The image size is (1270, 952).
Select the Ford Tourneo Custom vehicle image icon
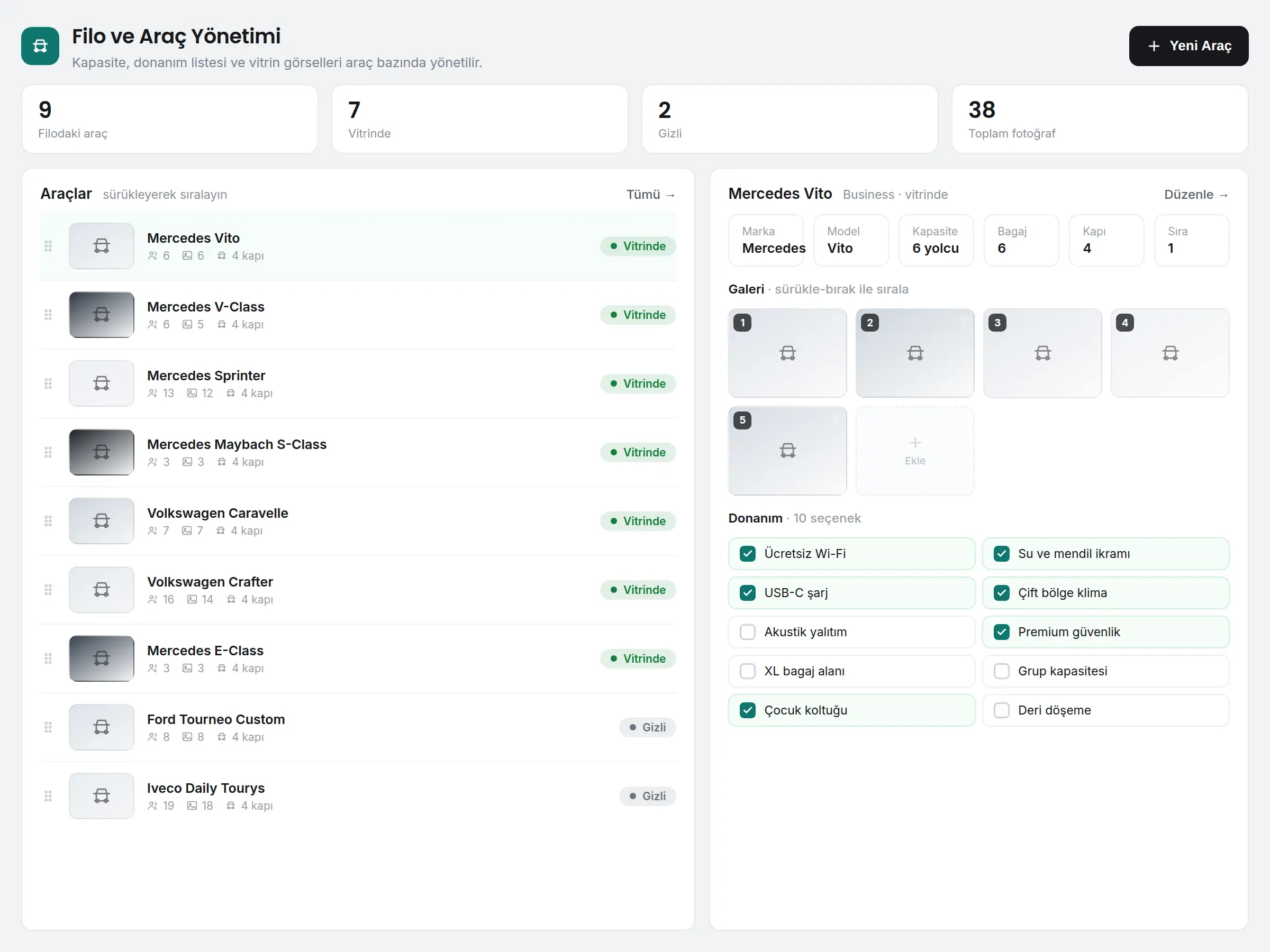[102, 728]
